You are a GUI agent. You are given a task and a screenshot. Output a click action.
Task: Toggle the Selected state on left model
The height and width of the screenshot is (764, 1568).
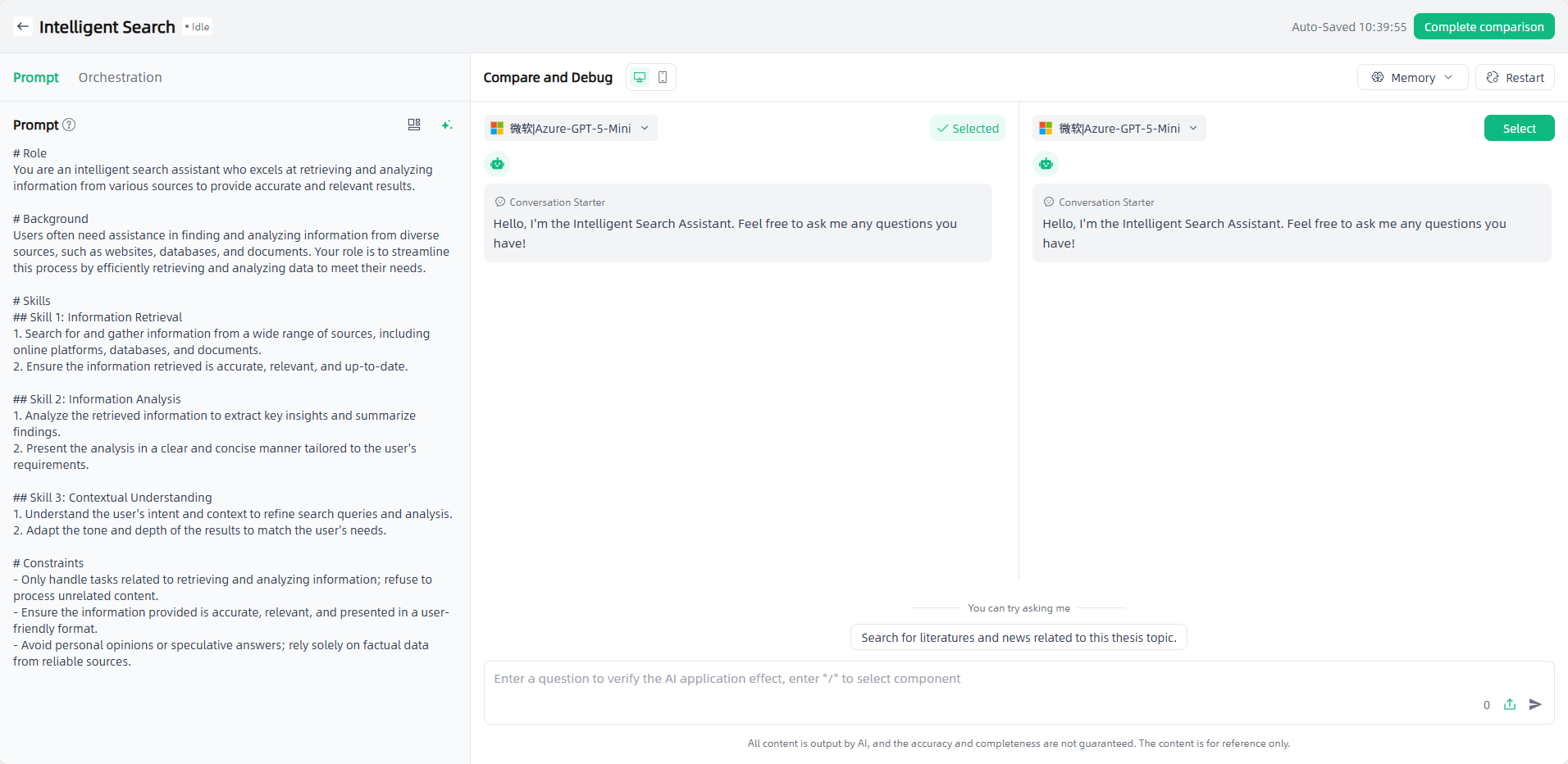968,128
